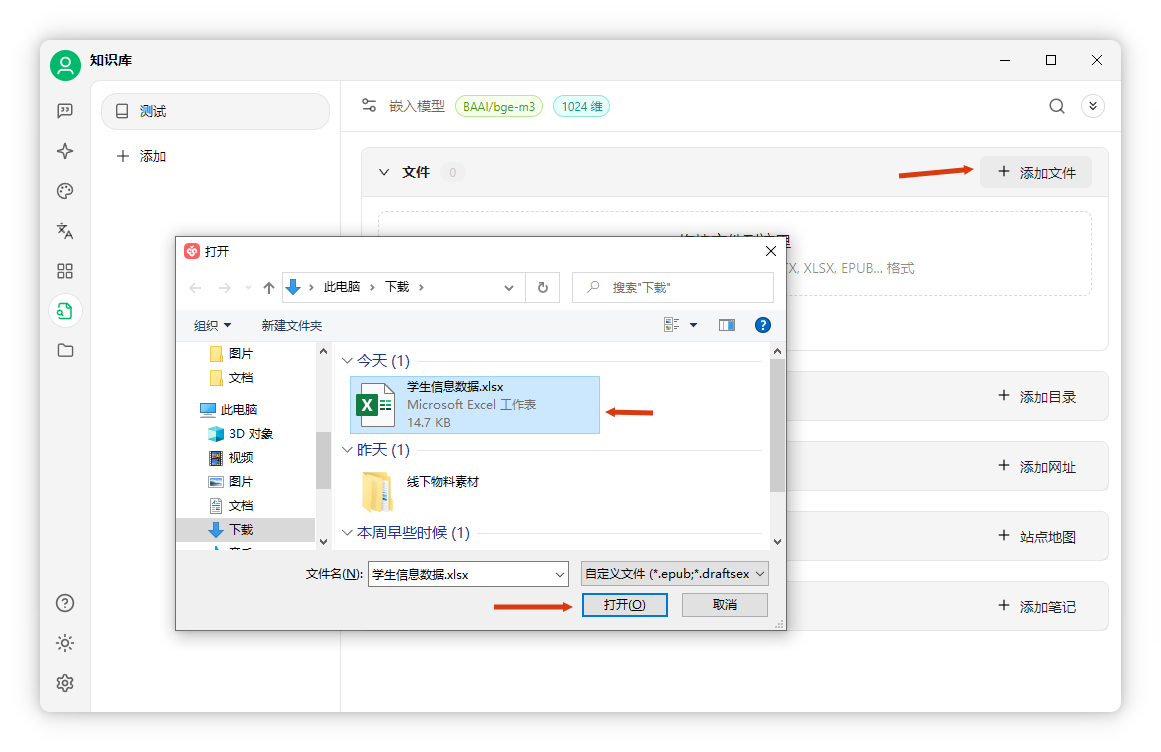The image size is (1161, 752).
Task: Open view options dropdown arrow
Action: [694, 325]
